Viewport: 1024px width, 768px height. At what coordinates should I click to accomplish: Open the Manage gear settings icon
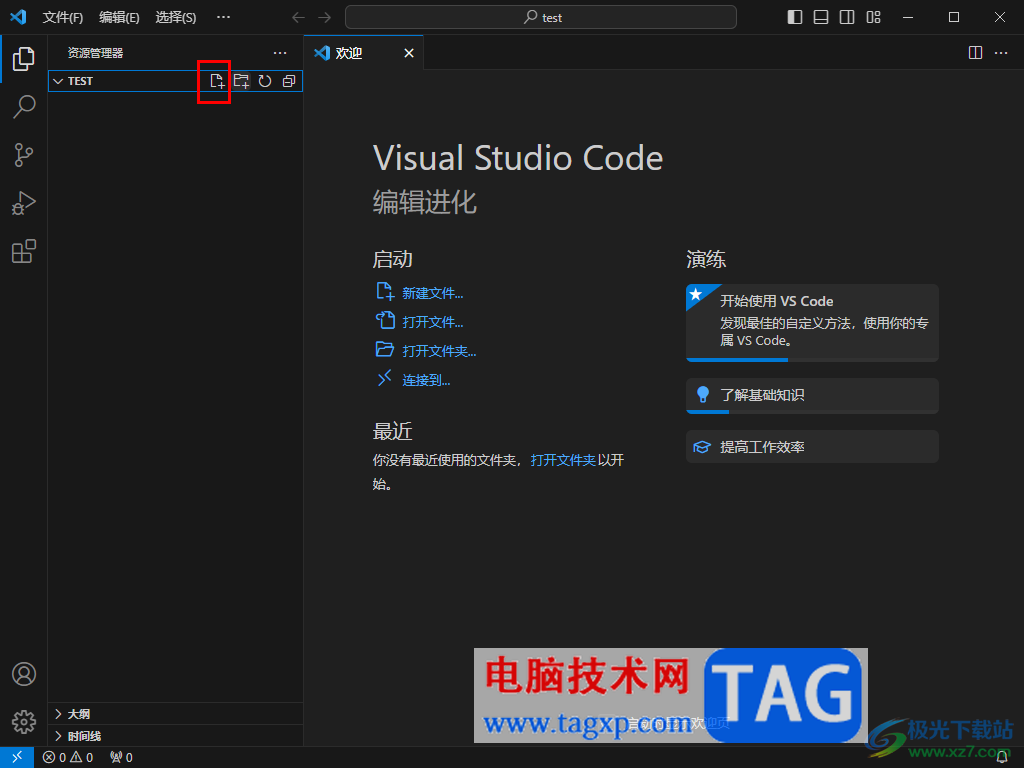(24, 722)
